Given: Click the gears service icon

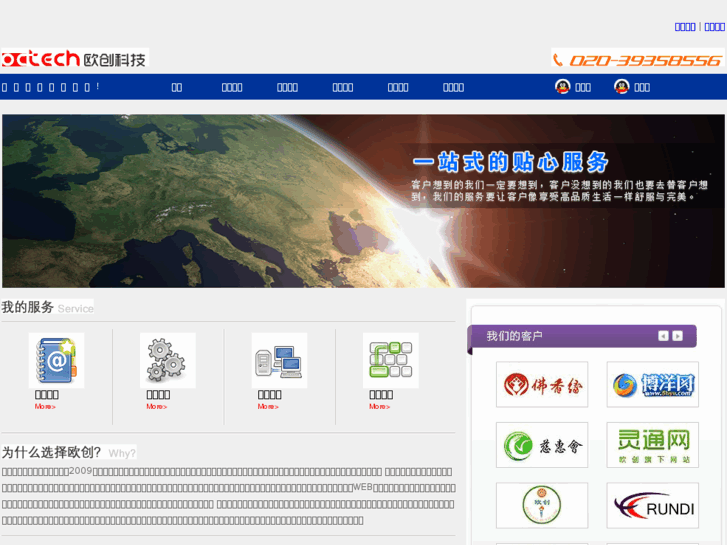Looking at the screenshot, I should [x=167, y=360].
